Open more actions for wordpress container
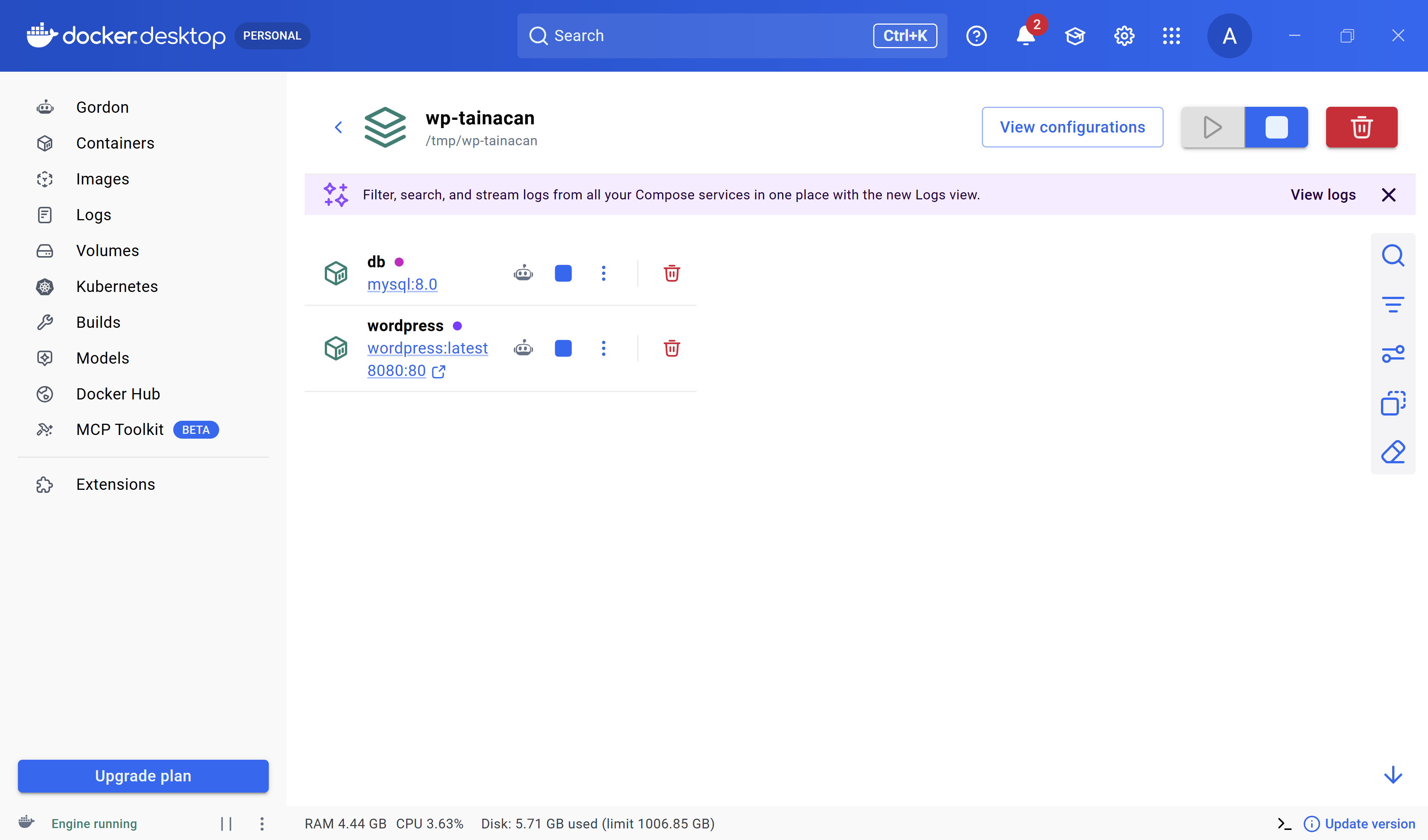 pos(604,348)
